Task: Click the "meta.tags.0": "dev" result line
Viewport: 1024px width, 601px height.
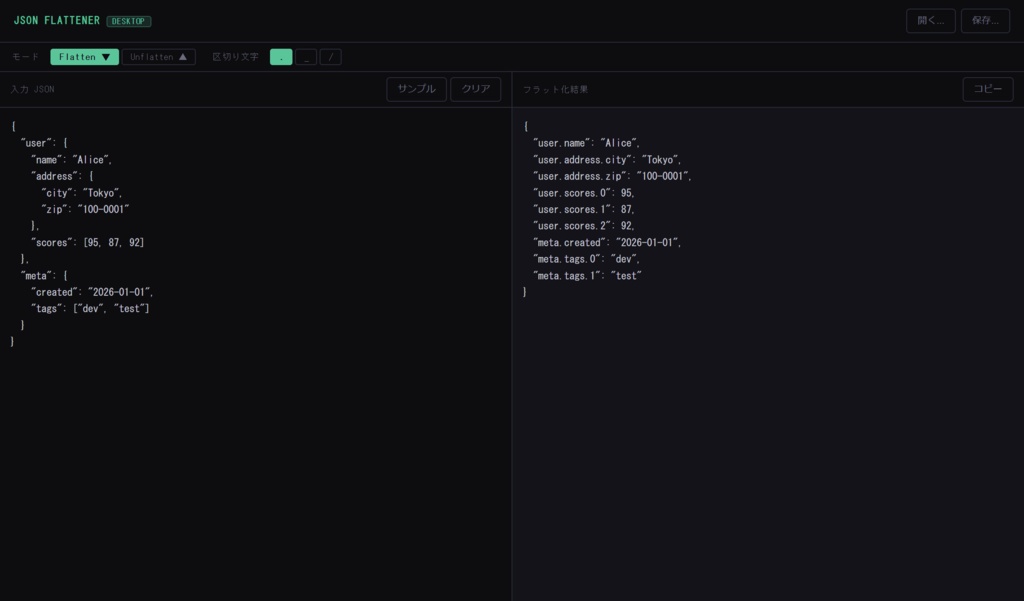Action: (586, 259)
